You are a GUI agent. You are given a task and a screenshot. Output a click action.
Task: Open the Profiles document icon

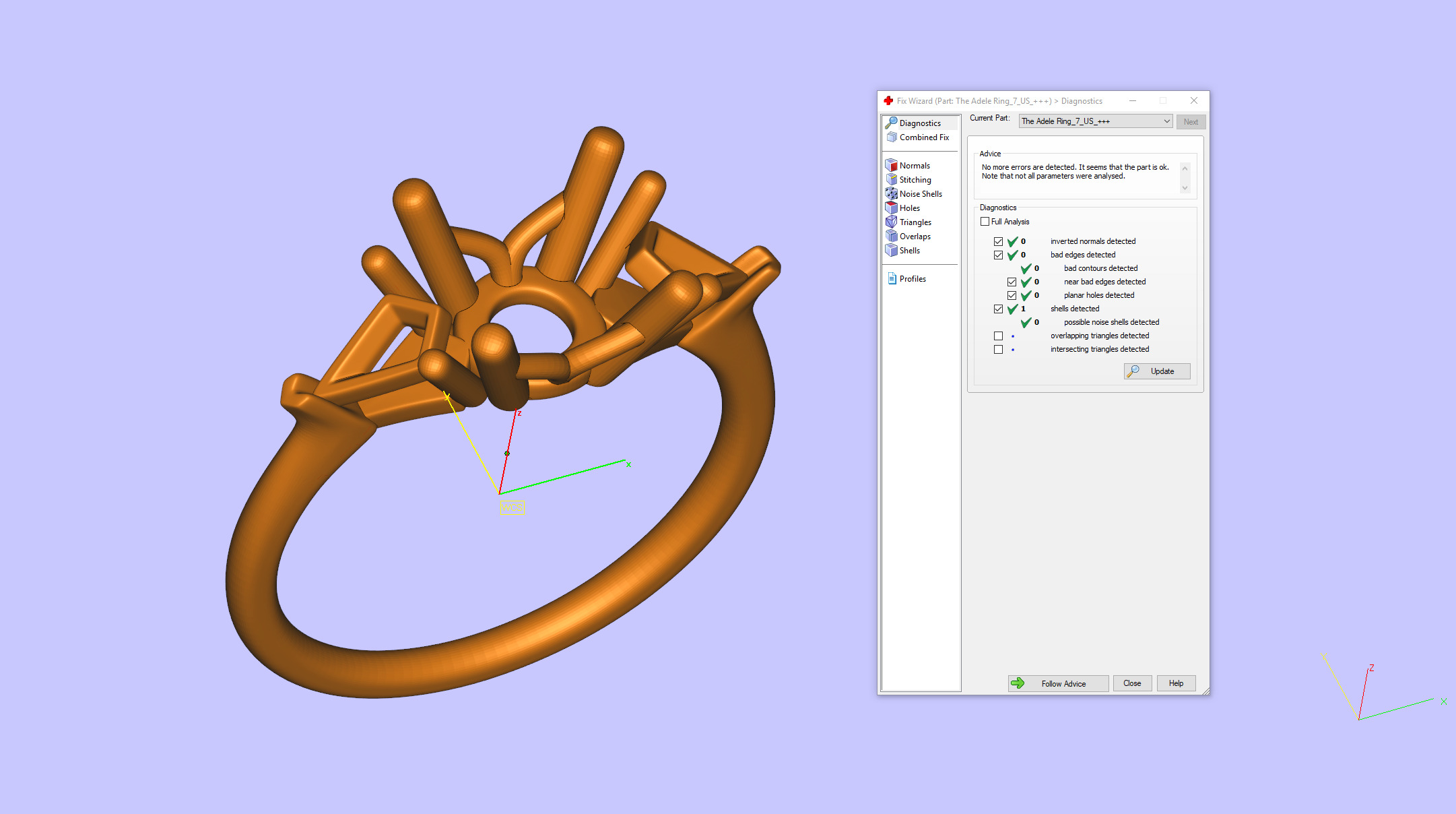pos(892,278)
